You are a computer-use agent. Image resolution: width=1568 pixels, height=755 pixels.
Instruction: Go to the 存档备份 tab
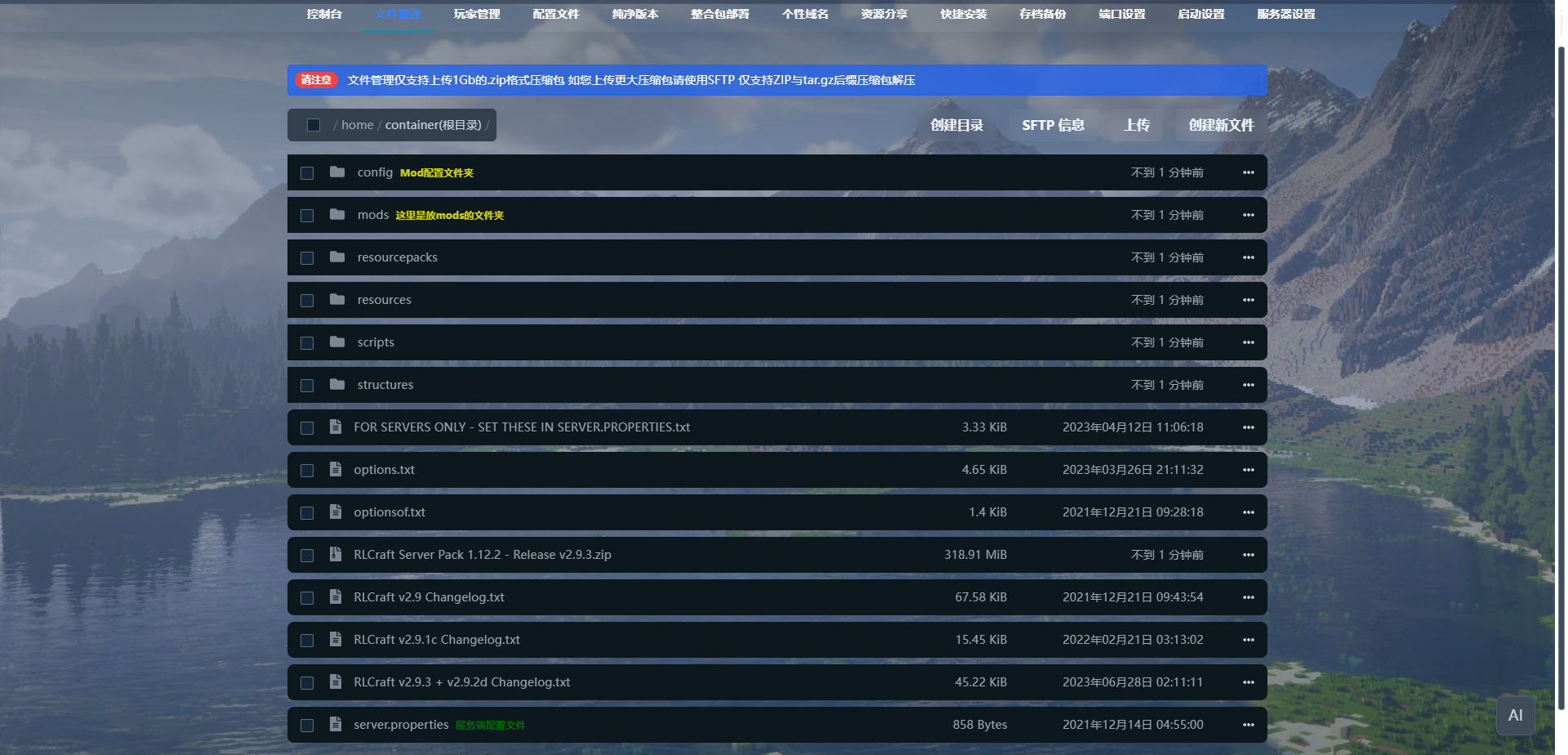[1042, 14]
